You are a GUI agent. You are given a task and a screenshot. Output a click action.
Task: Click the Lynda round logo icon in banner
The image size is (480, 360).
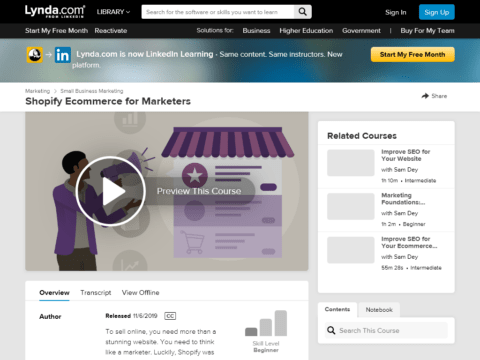click(35, 55)
